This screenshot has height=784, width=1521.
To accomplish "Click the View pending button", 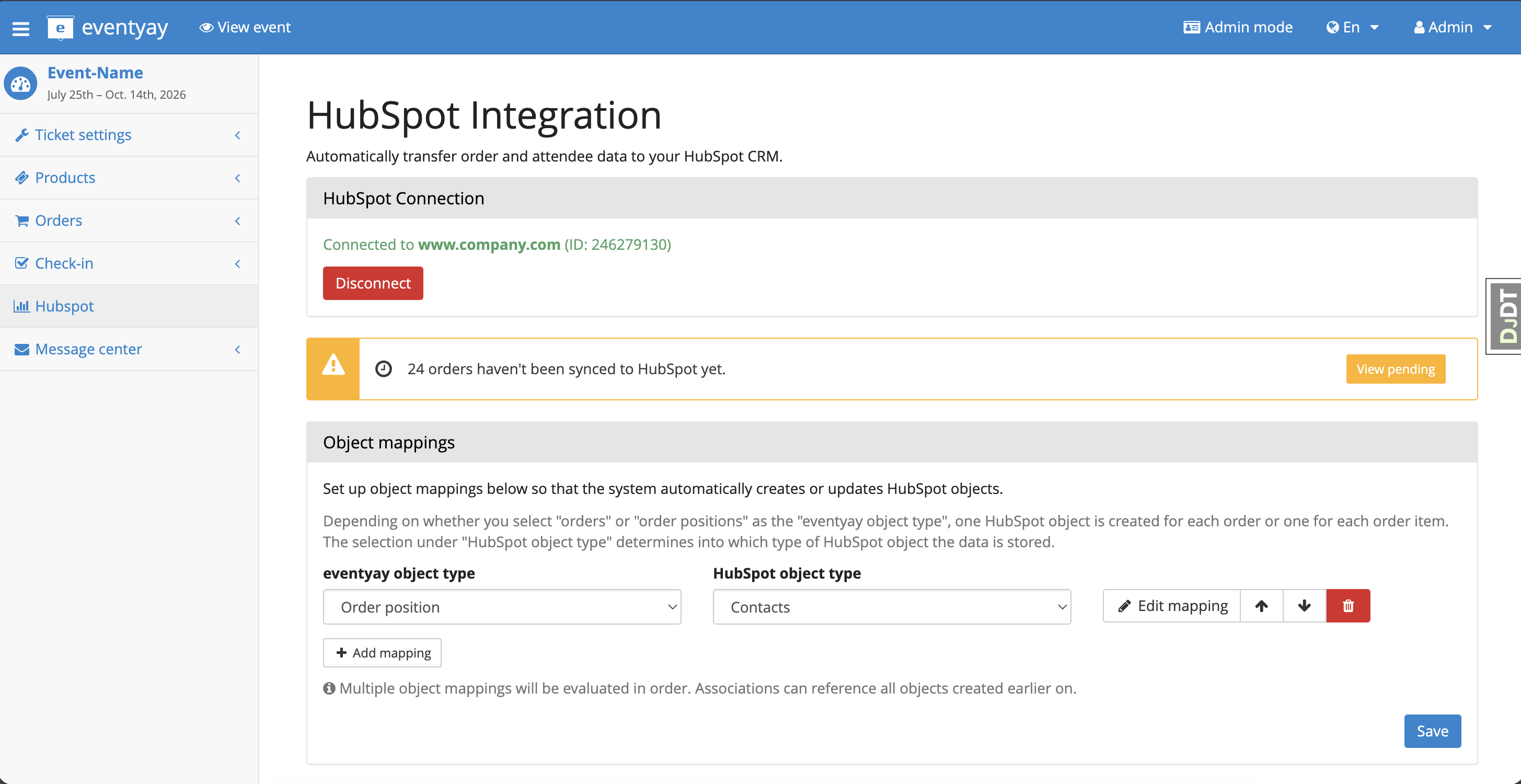I will click(x=1395, y=369).
